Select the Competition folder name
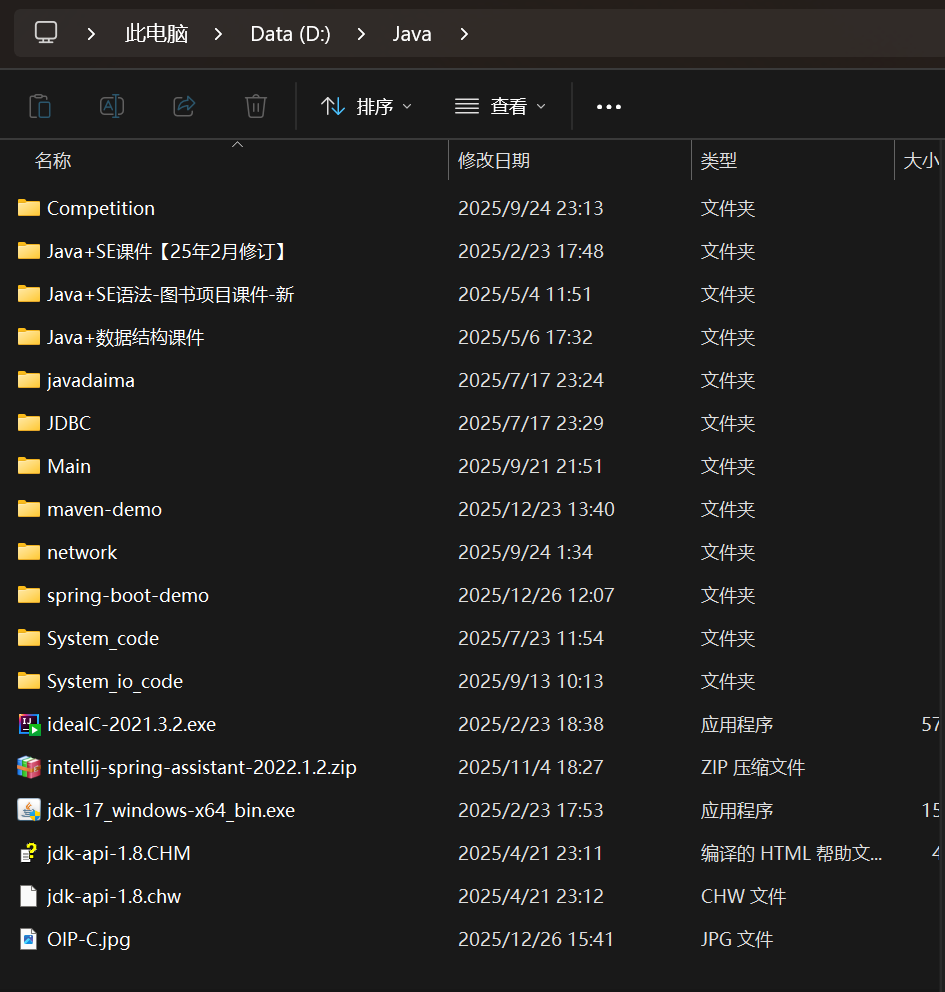This screenshot has height=992, width=945. pos(101,208)
